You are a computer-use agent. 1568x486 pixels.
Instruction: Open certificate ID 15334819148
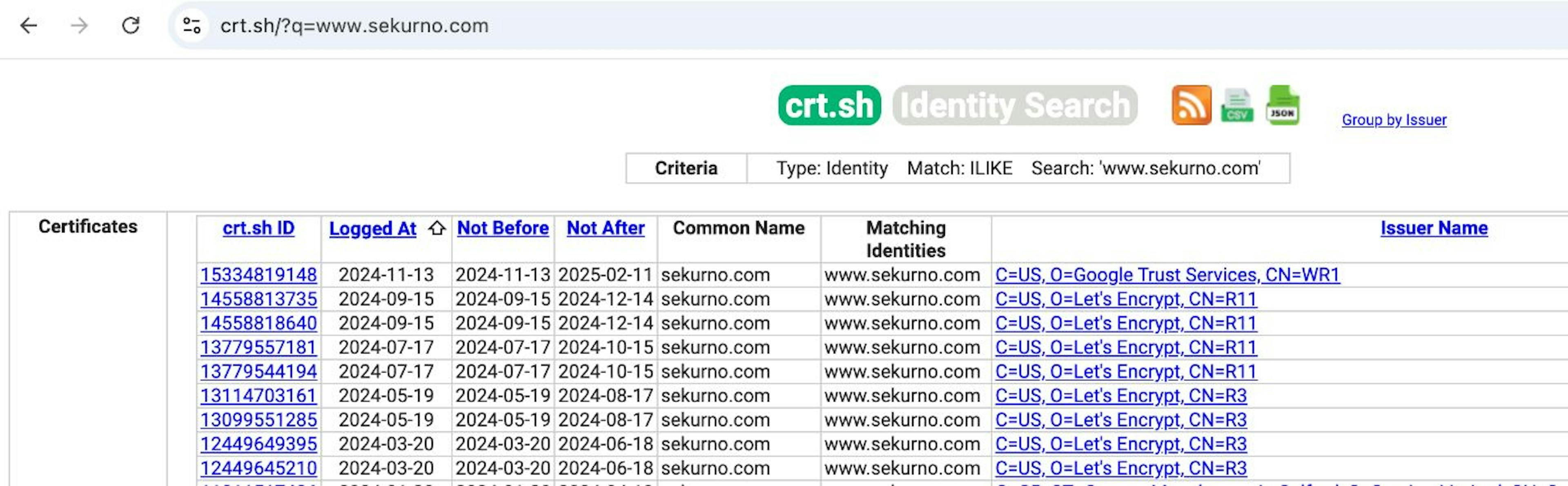(x=259, y=275)
